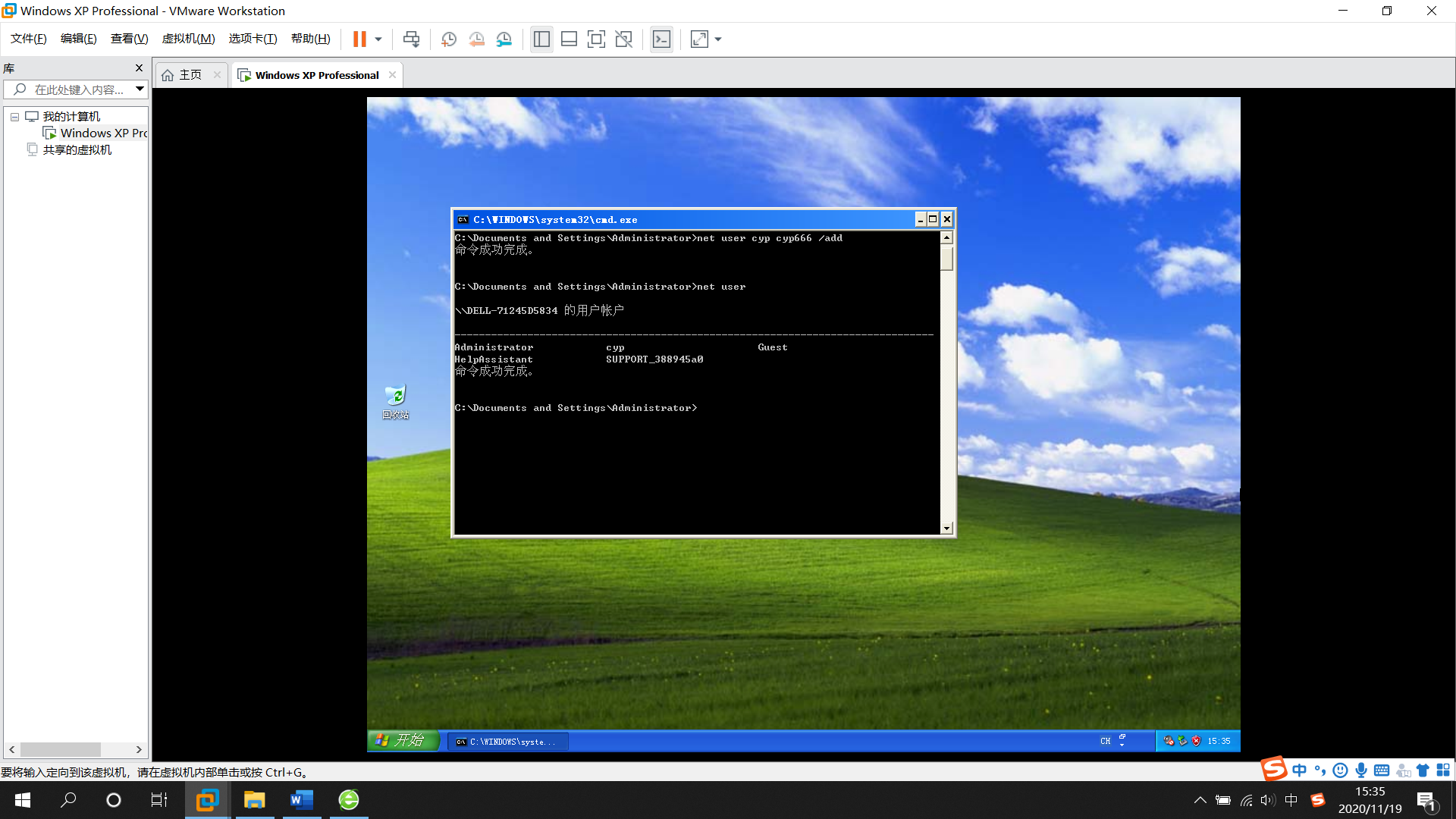Image resolution: width=1456 pixels, height=819 pixels.
Task: Toggle the thumbnail bar view
Action: pos(569,39)
